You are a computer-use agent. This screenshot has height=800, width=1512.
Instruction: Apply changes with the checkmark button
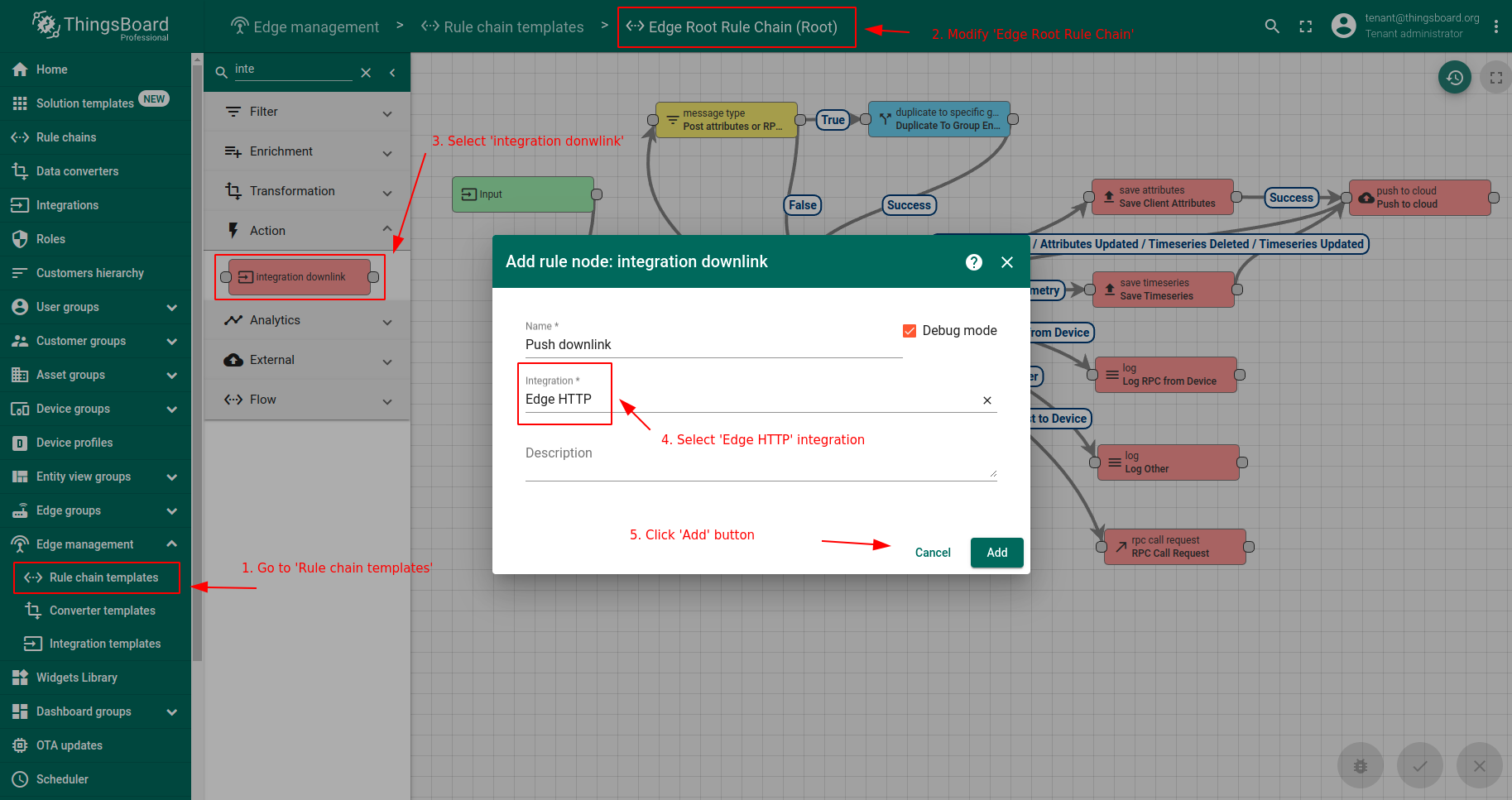coord(1420,766)
